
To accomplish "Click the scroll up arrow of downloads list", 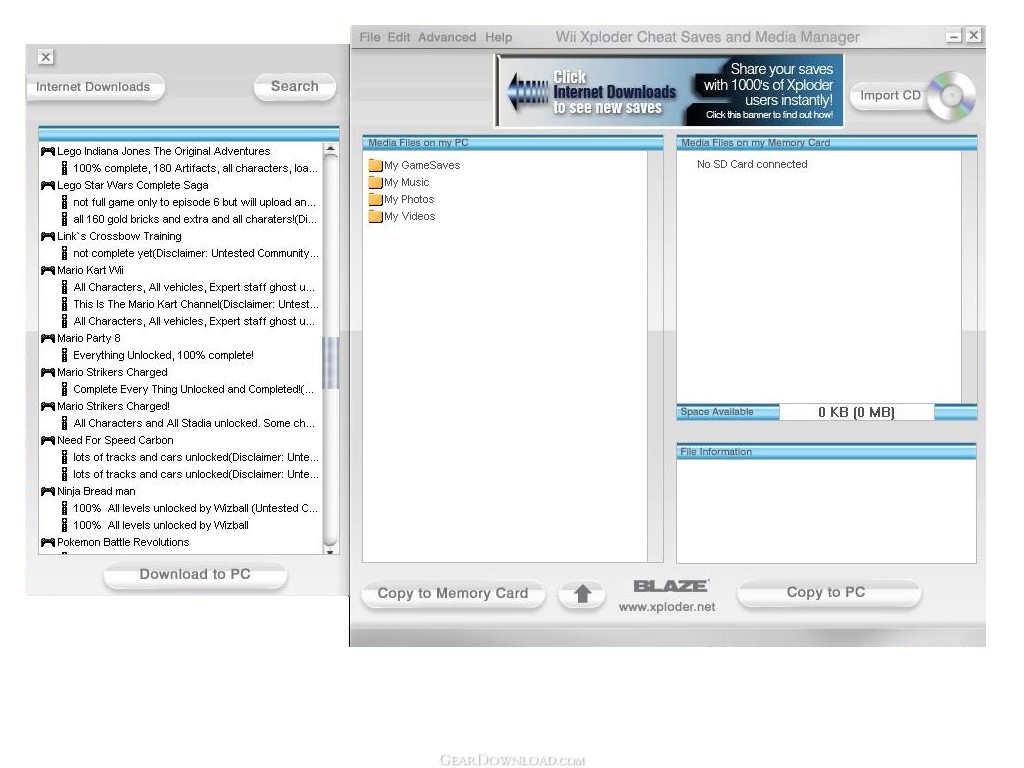I will pos(330,150).
